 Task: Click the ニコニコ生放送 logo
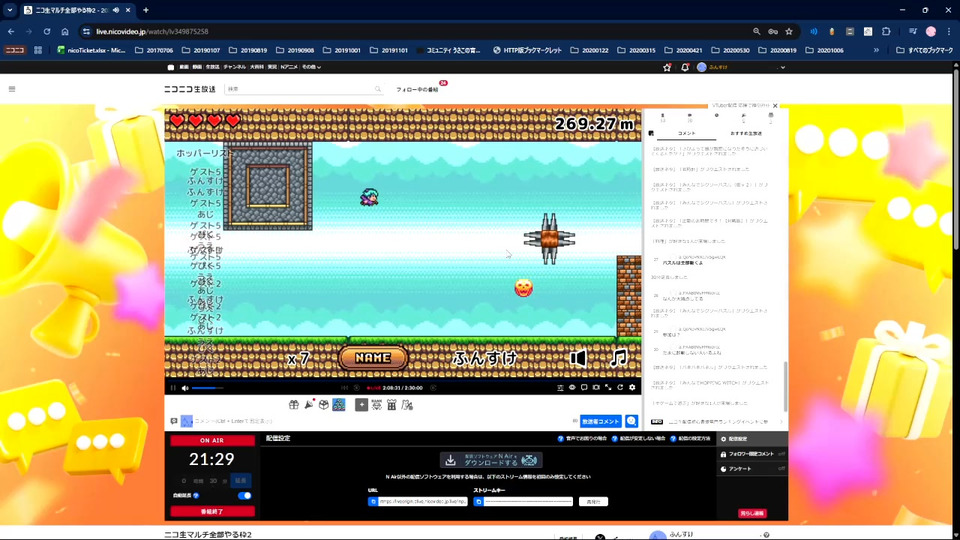[190, 89]
